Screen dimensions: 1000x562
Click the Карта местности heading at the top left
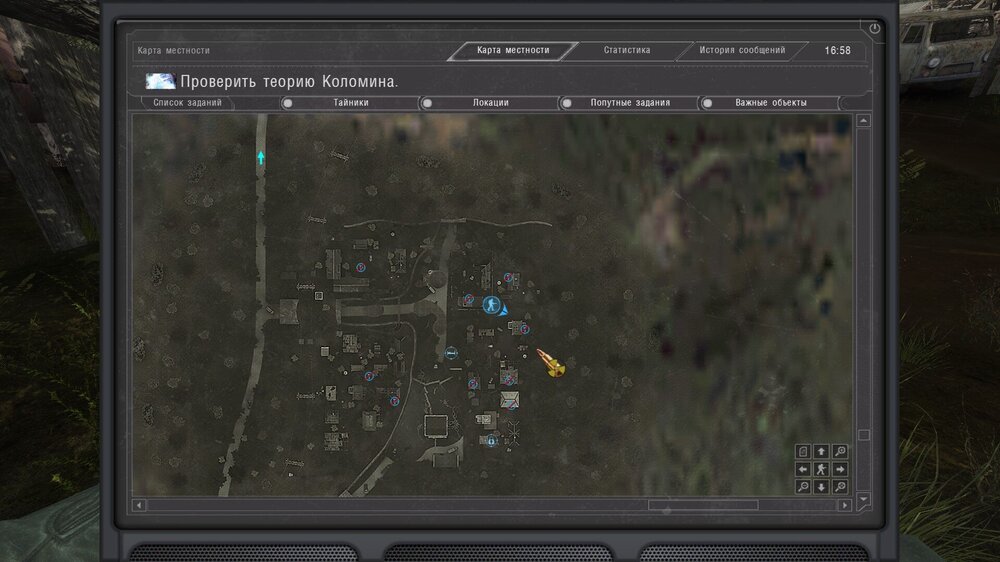tap(173, 50)
